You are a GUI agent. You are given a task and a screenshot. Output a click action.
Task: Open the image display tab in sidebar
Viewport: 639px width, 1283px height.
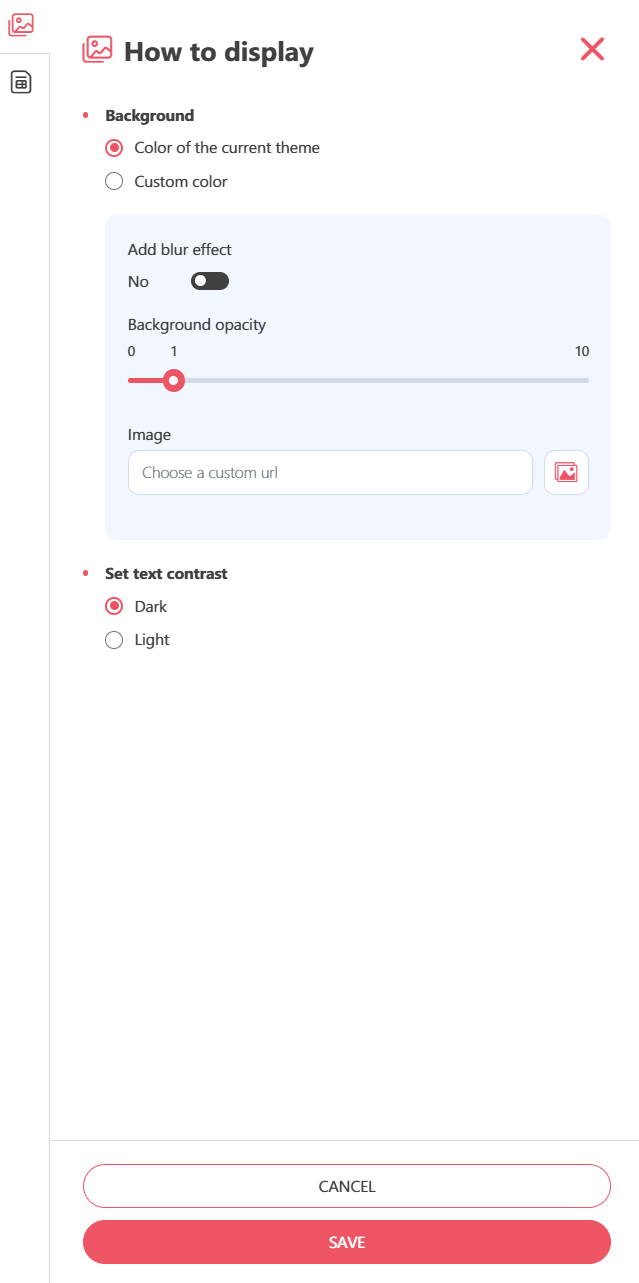(21, 25)
